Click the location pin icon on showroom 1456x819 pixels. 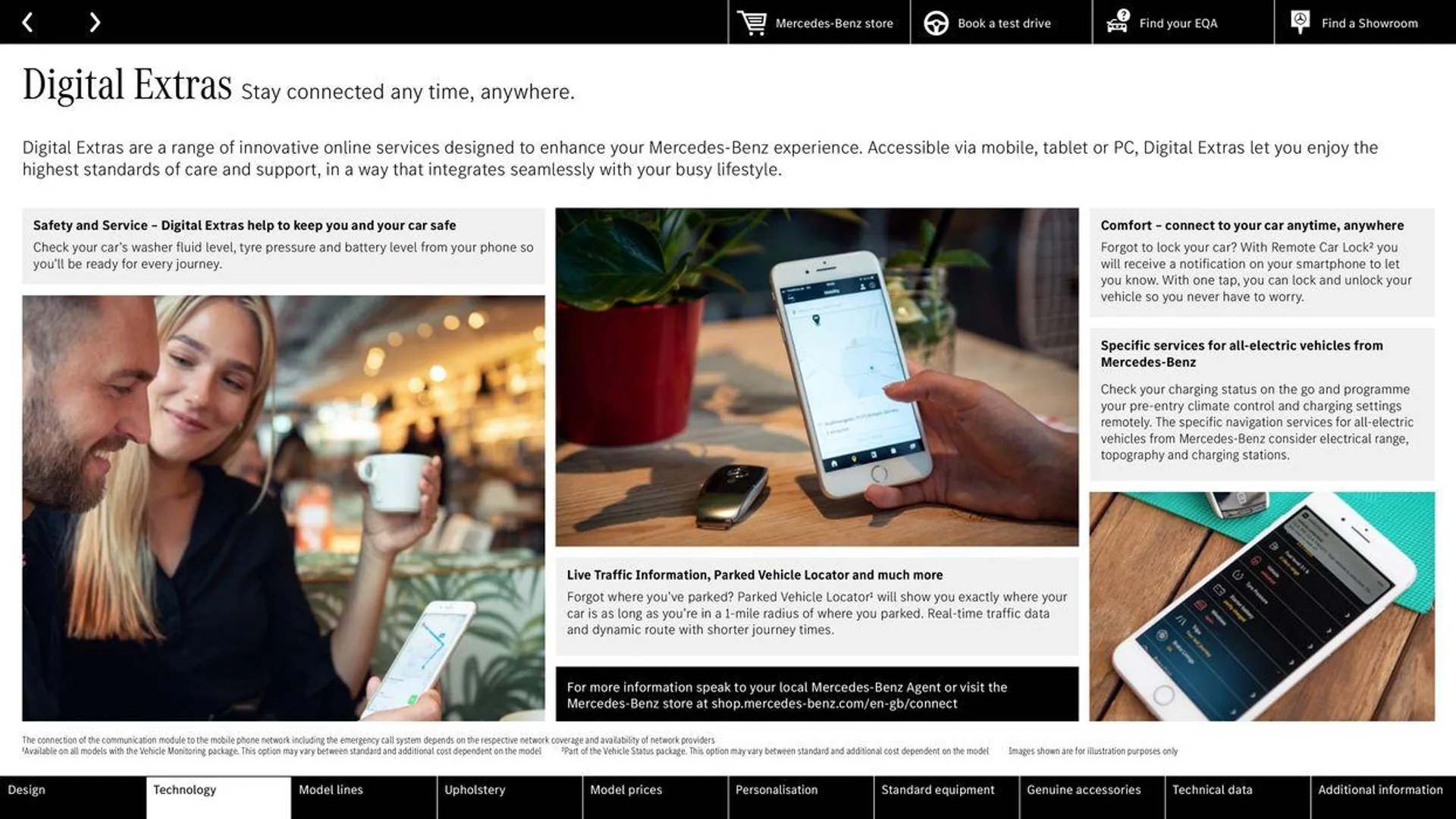(1301, 21)
